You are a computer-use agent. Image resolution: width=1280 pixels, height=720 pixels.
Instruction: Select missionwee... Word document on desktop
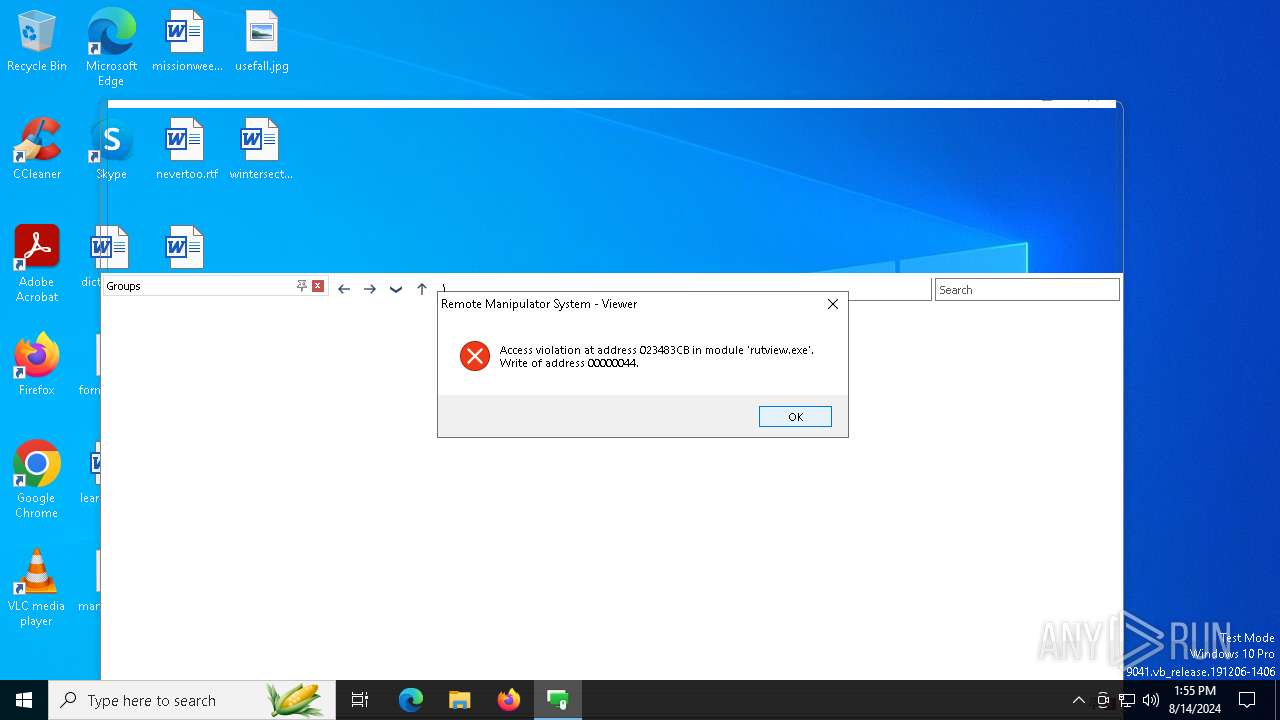(x=187, y=42)
